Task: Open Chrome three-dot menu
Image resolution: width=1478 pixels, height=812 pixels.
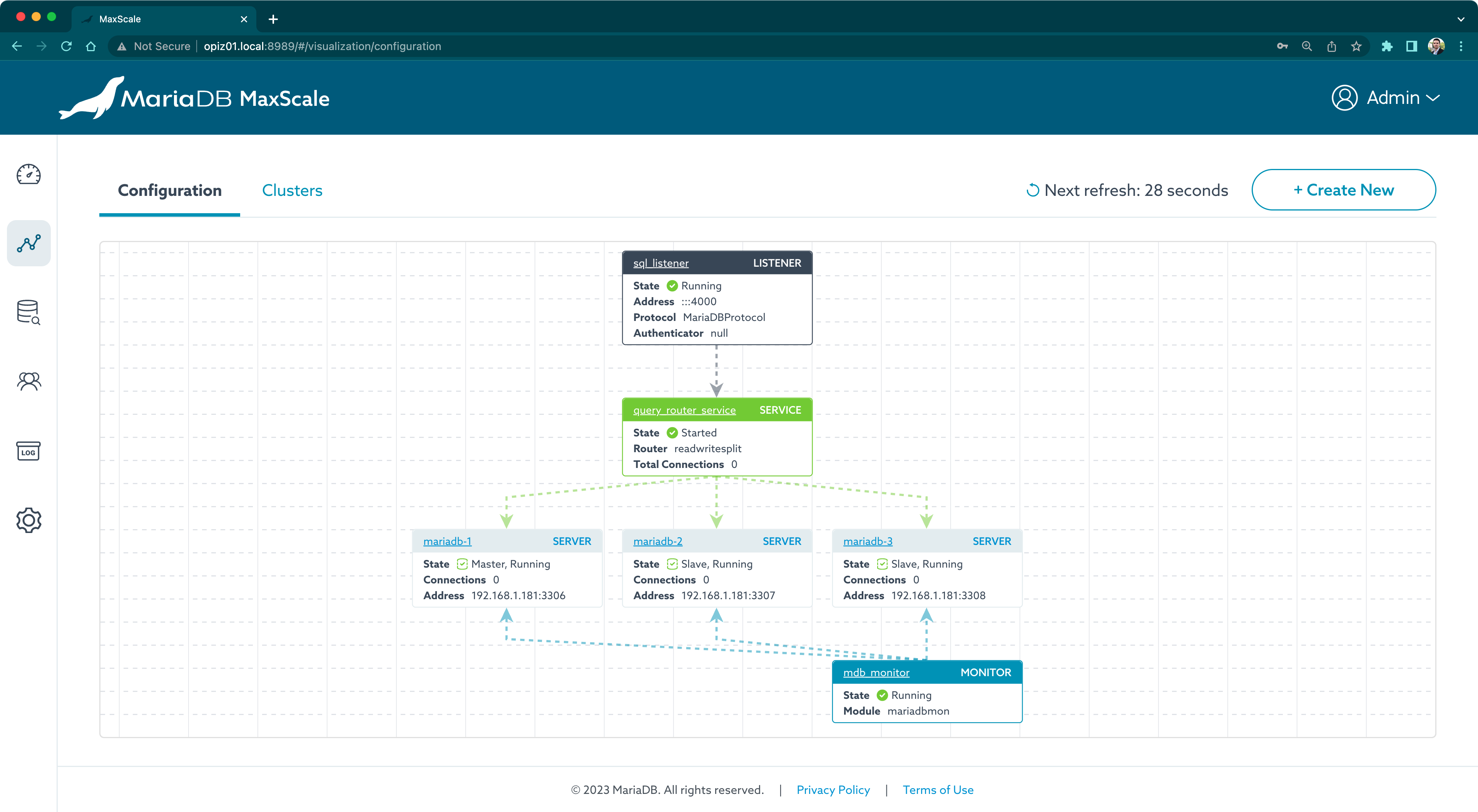Action: click(1461, 47)
